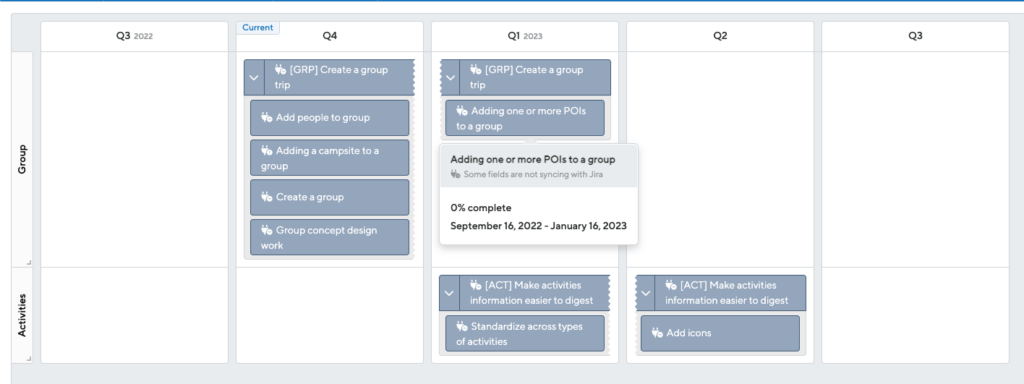Click the Activities swimlane label
Screen dimensions: 1024x384
point(22,315)
